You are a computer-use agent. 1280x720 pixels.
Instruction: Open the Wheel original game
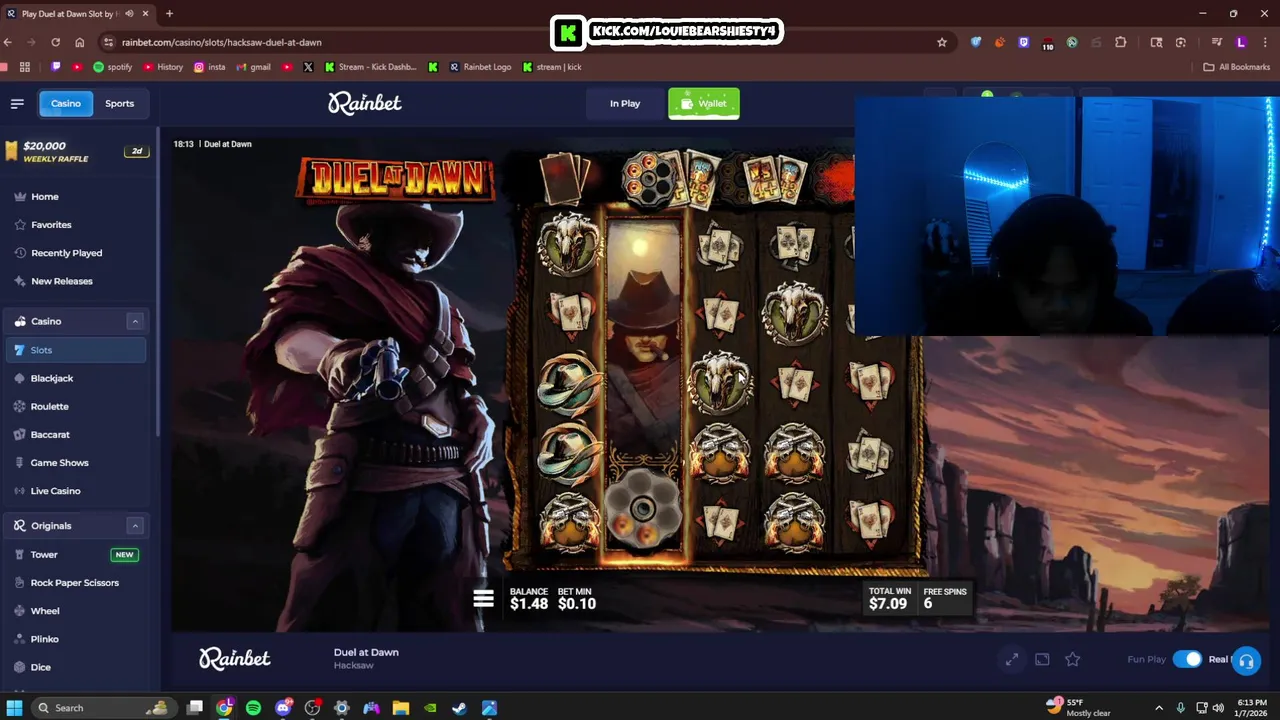(45, 611)
